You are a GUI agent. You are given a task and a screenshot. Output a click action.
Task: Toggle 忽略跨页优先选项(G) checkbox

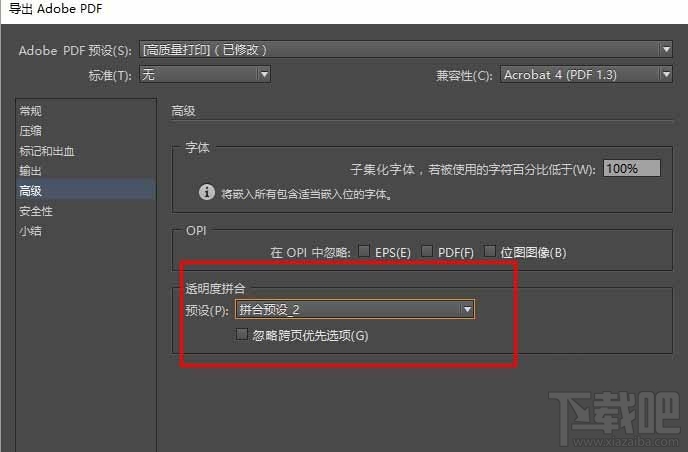coord(241,334)
